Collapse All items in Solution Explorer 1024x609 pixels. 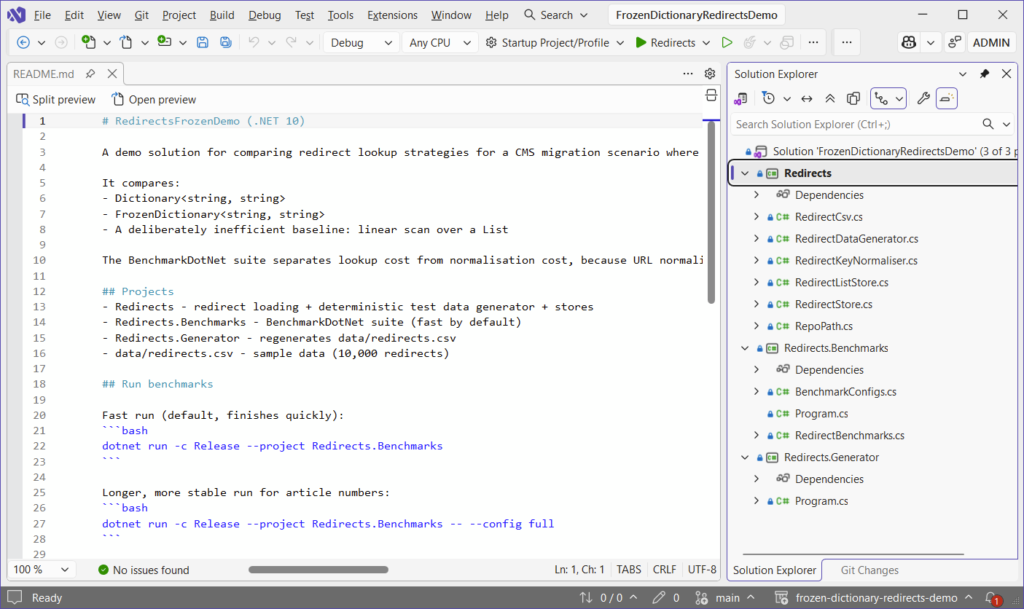click(830, 98)
